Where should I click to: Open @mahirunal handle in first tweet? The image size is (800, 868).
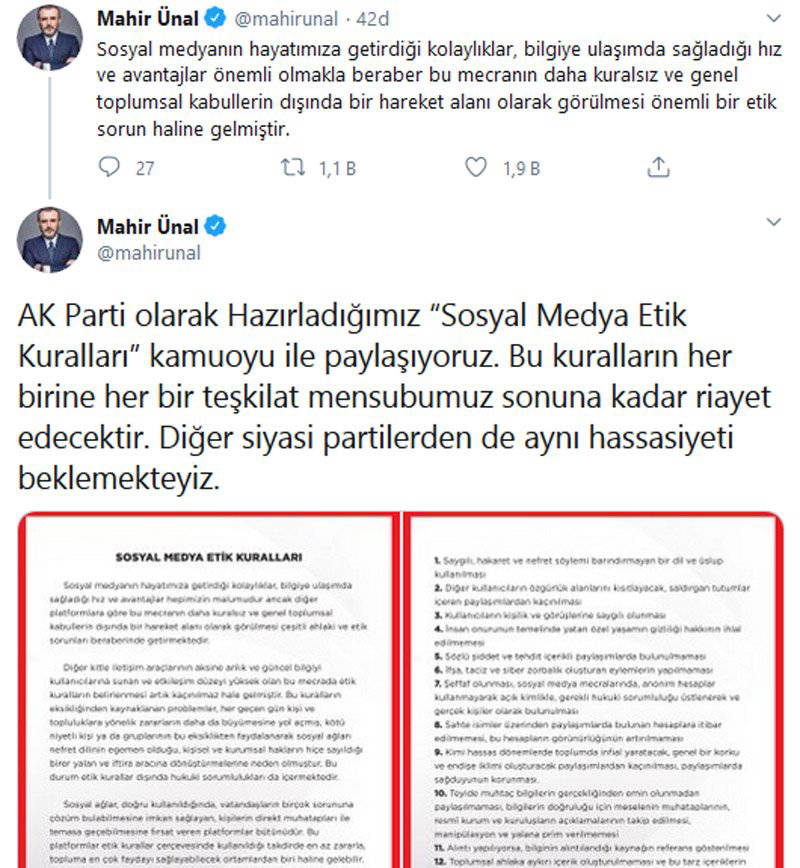[x=286, y=19]
